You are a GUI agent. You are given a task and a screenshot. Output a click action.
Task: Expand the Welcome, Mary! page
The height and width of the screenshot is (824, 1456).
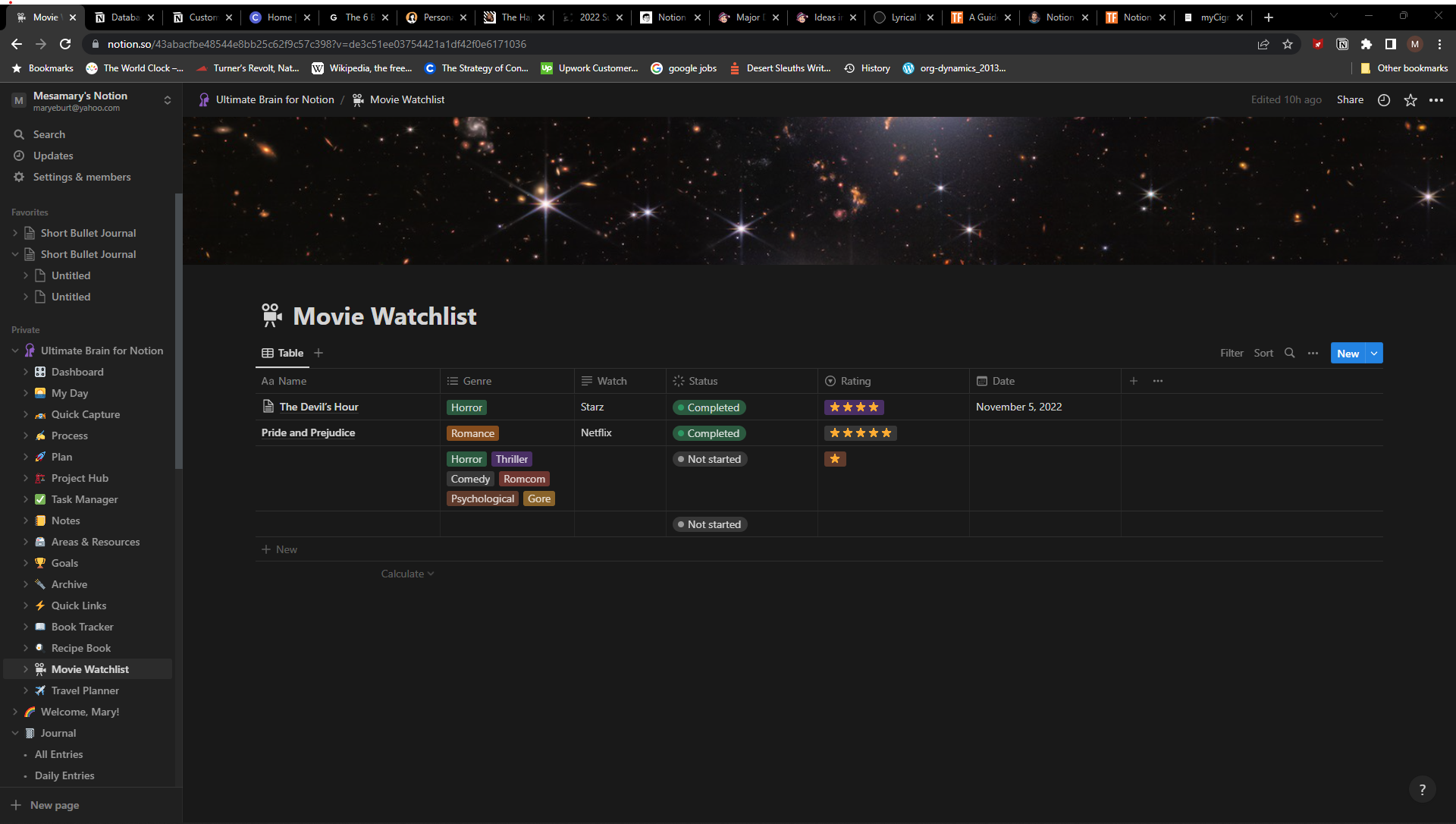coord(15,712)
